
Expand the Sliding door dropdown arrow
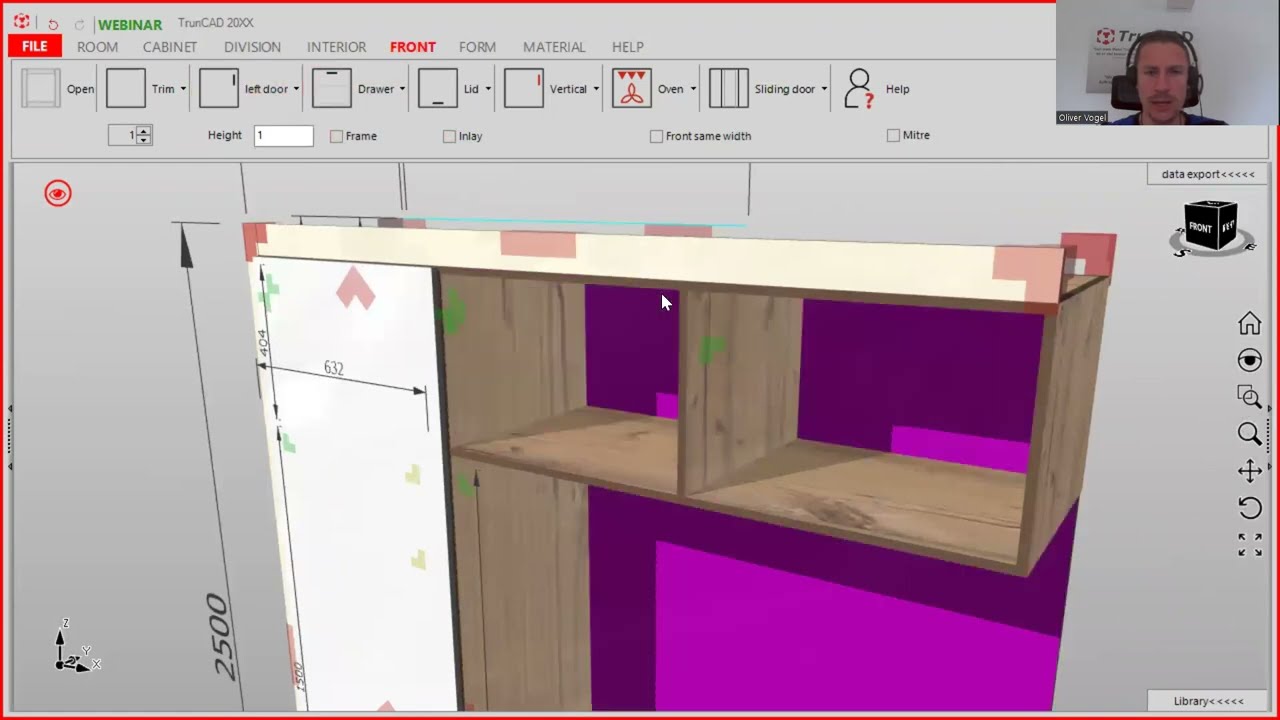tap(824, 89)
